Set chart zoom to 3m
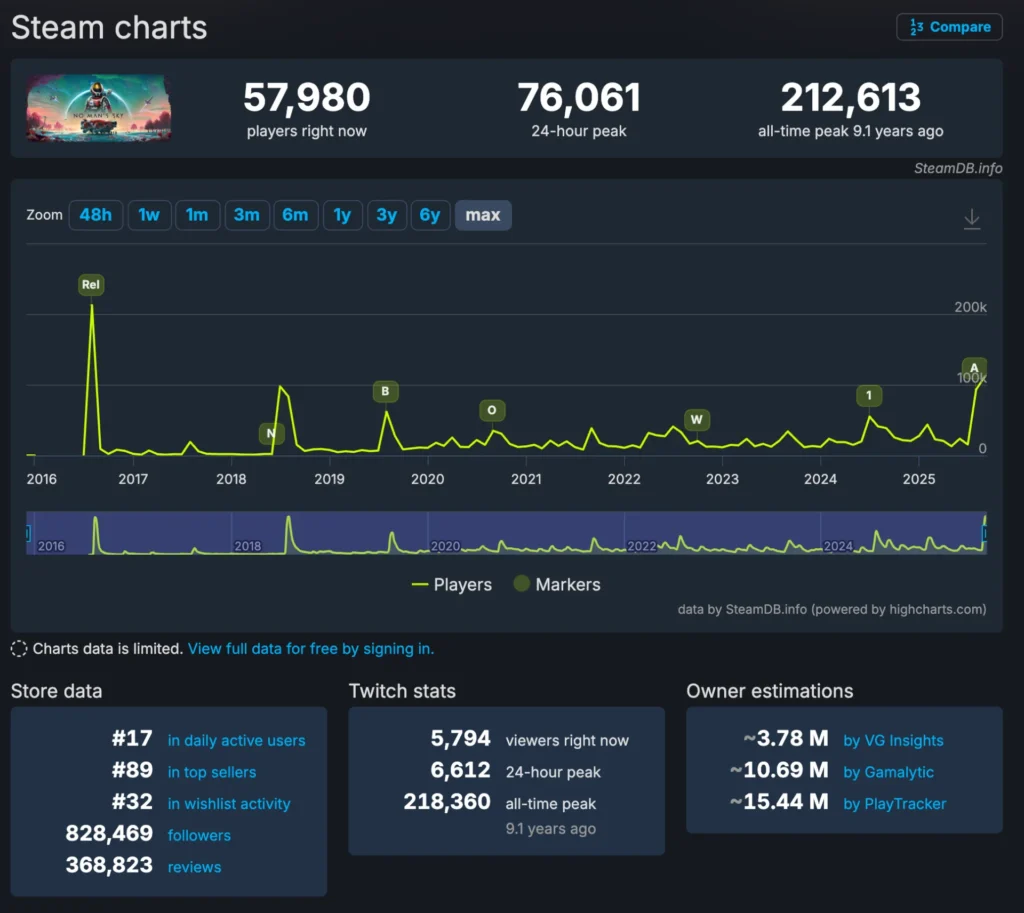 pyautogui.click(x=246, y=215)
